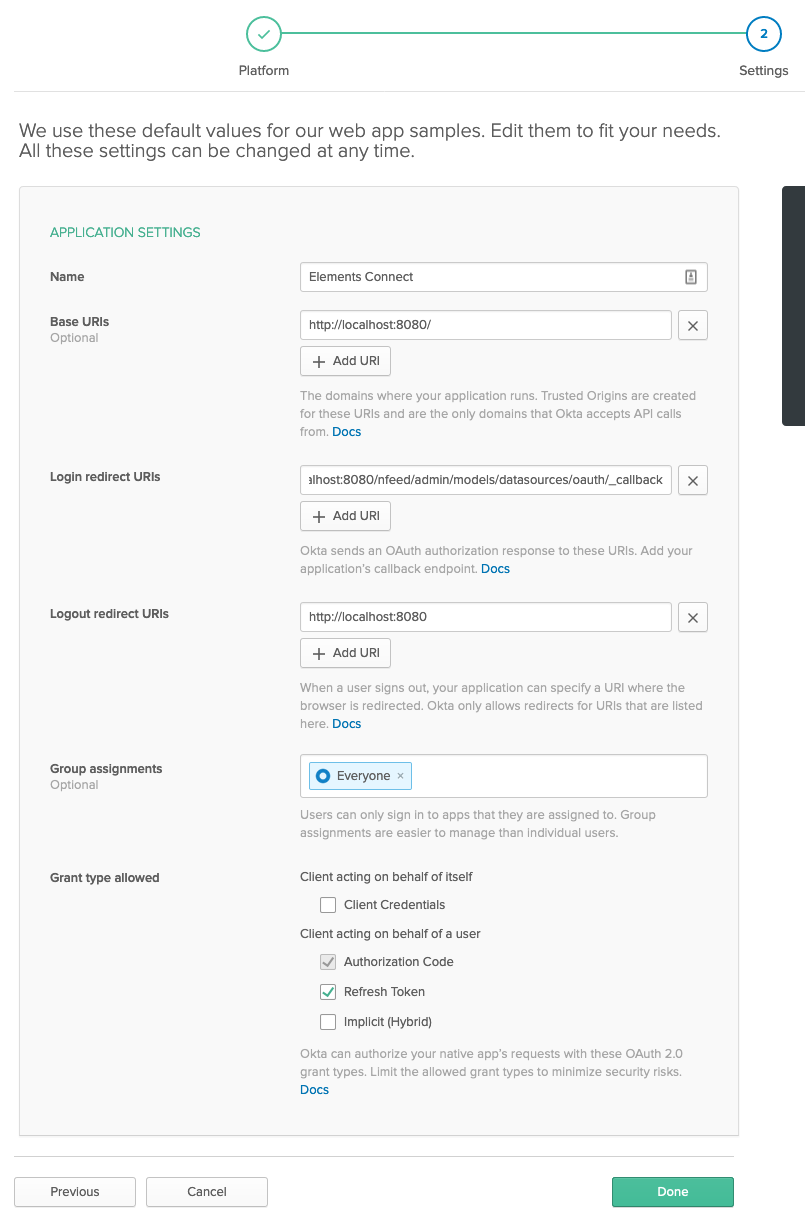
Task: Select the Settings step 2 circle
Action: coord(763,34)
